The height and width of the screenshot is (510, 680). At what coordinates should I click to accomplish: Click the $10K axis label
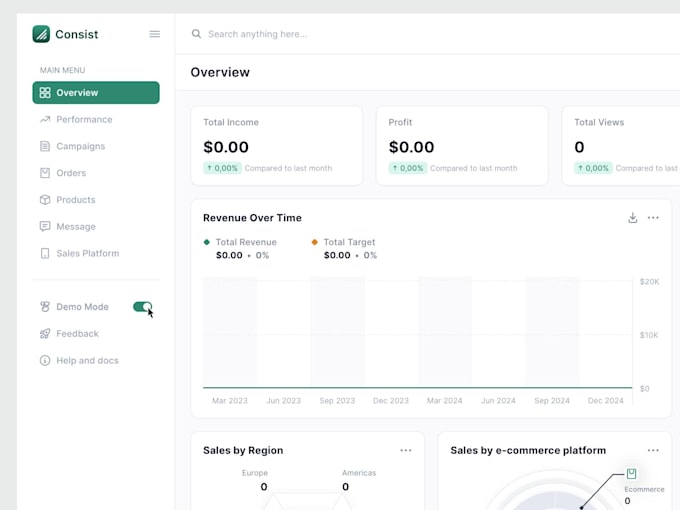(649, 335)
